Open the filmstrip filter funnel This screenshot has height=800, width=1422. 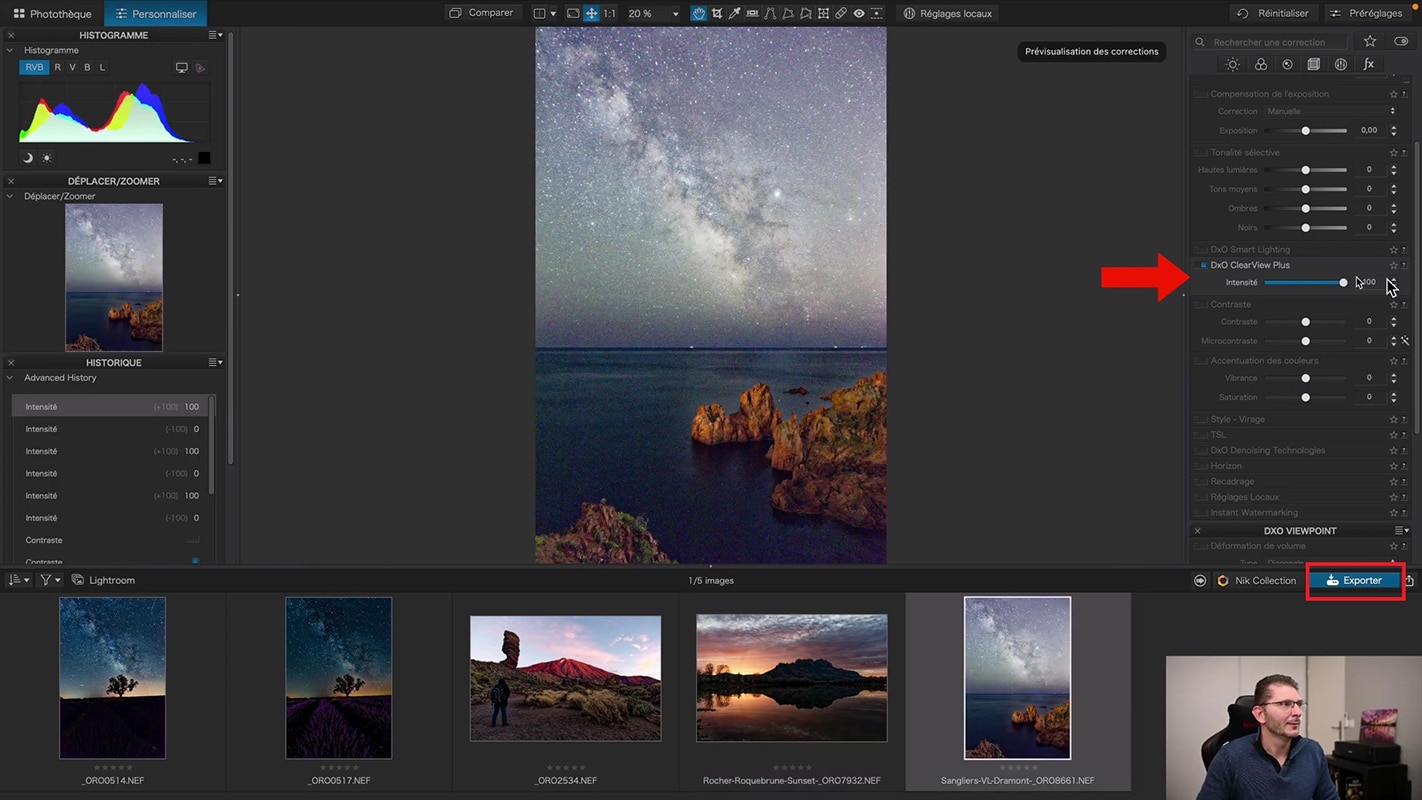[49, 580]
